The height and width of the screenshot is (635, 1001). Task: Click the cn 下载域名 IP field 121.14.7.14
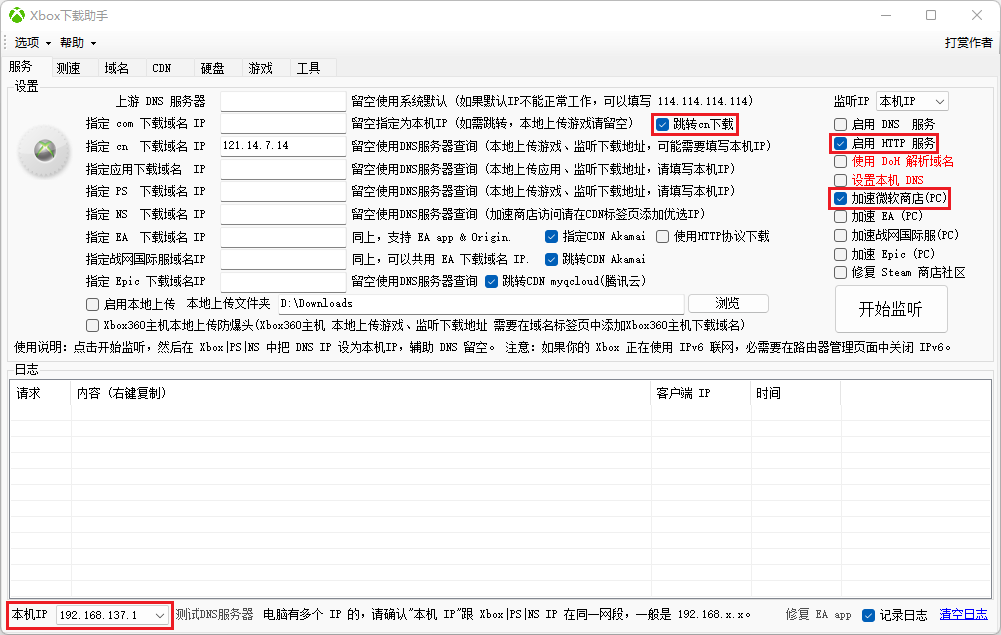(283, 146)
